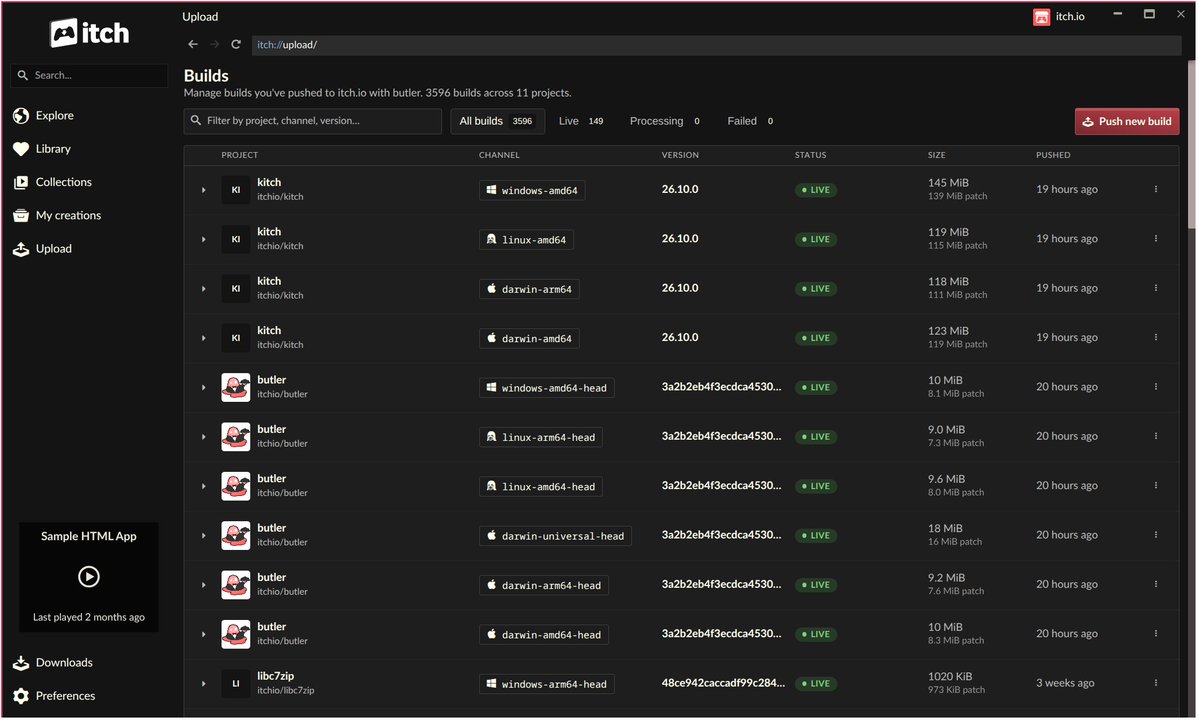Click itch.io account avatar icon
The width and height of the screenshot is (1199, 721).
(1042, 17)
